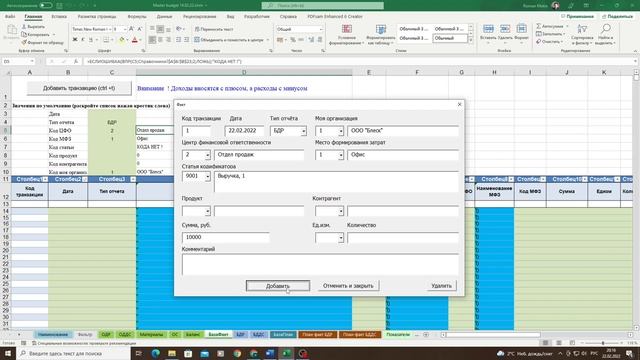
Task: Click Добавить транзакцию button on sheet
Action: coord(79,88)
